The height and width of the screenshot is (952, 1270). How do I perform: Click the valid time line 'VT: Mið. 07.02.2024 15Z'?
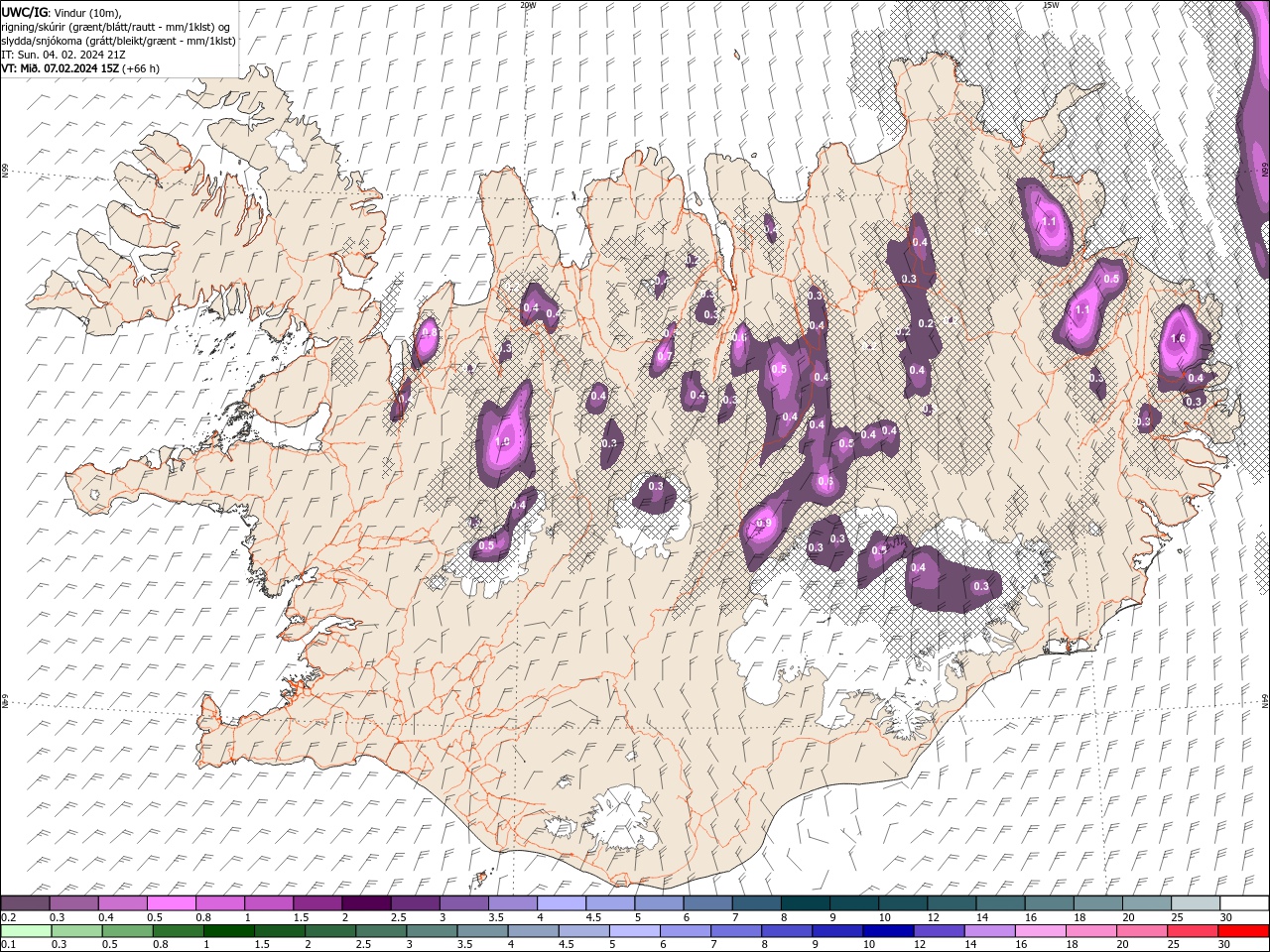coord(61,68)
